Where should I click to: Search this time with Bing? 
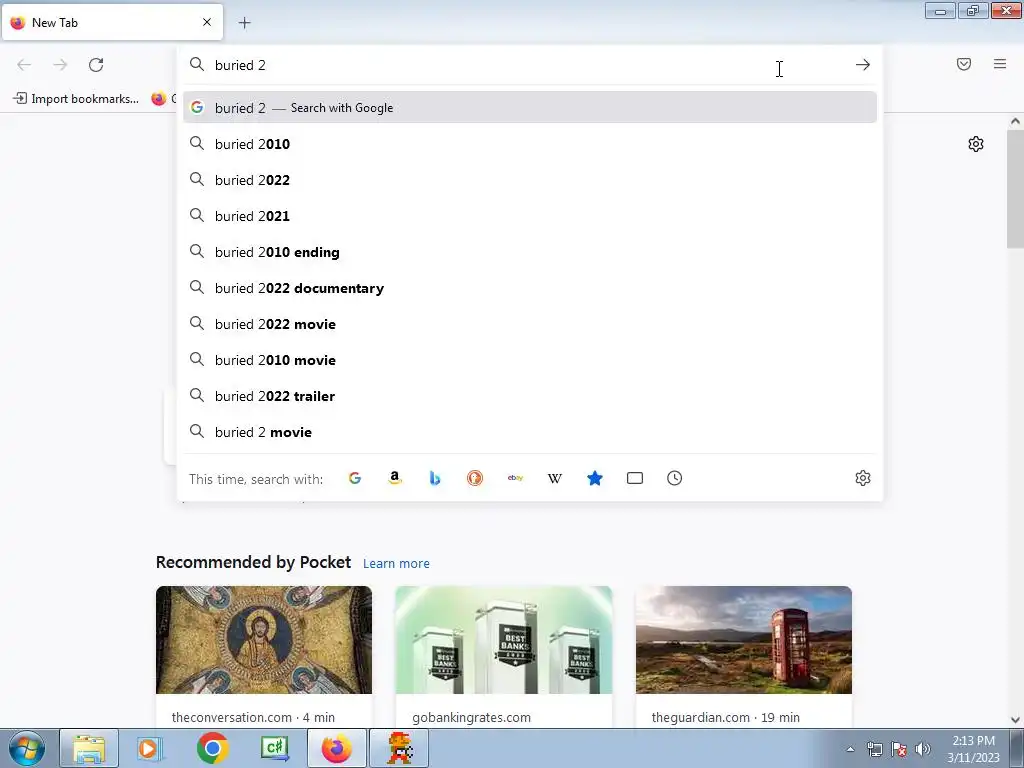(x=435, y=478)
